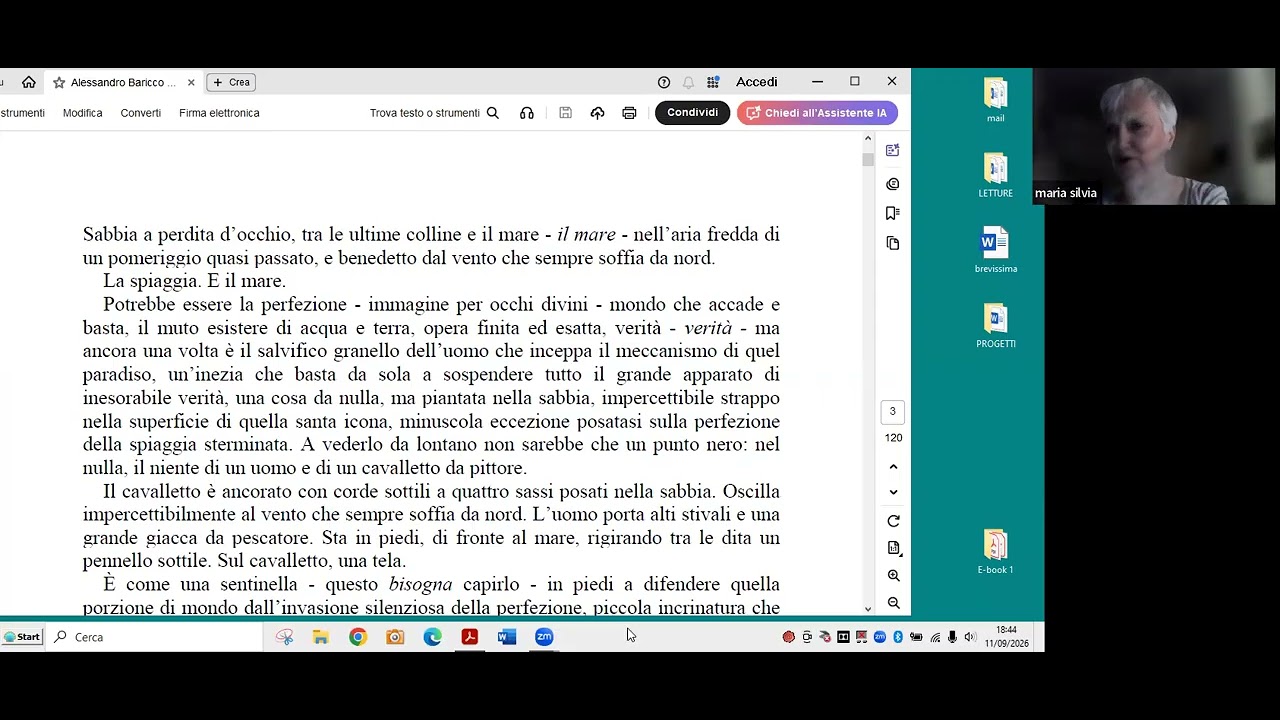Open the page thumbnails copy panel icon
Viewport: 1280px width, 720px height.
[x=893, y=243]
